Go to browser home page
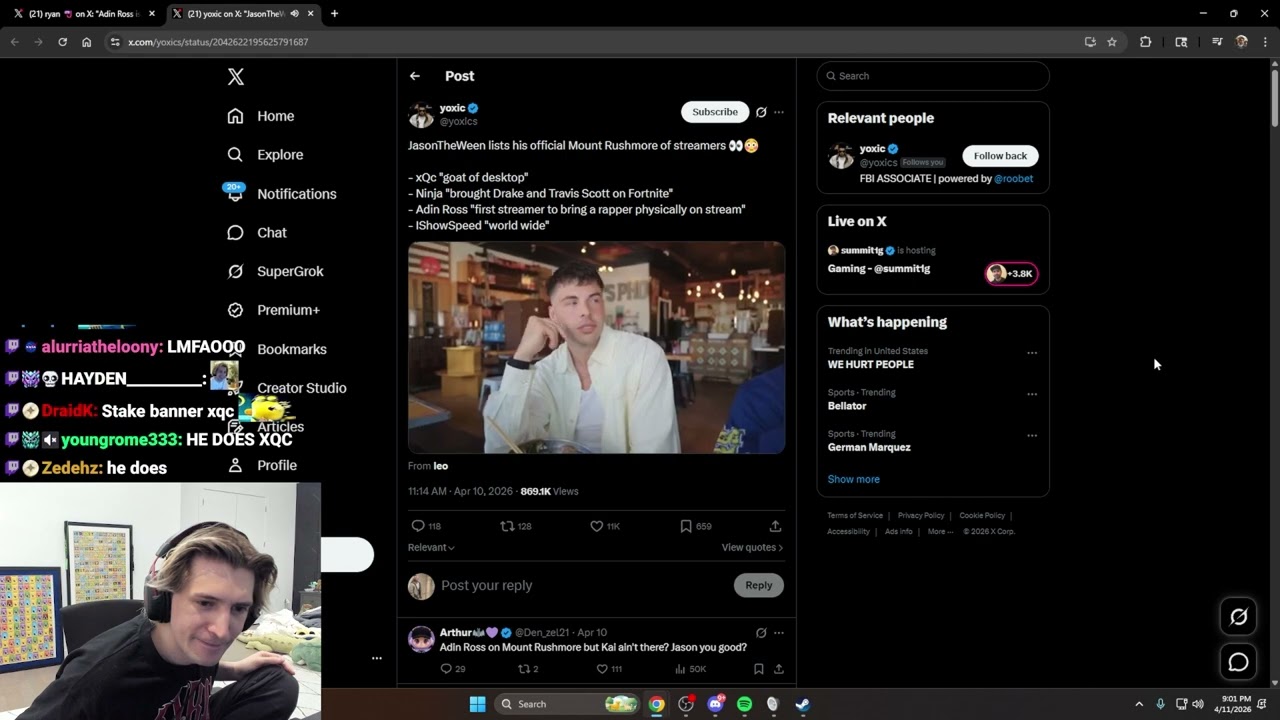Image resolution: width=1280 pixels, height=720 pixels. pyautogui.click(x=87, y=42)
